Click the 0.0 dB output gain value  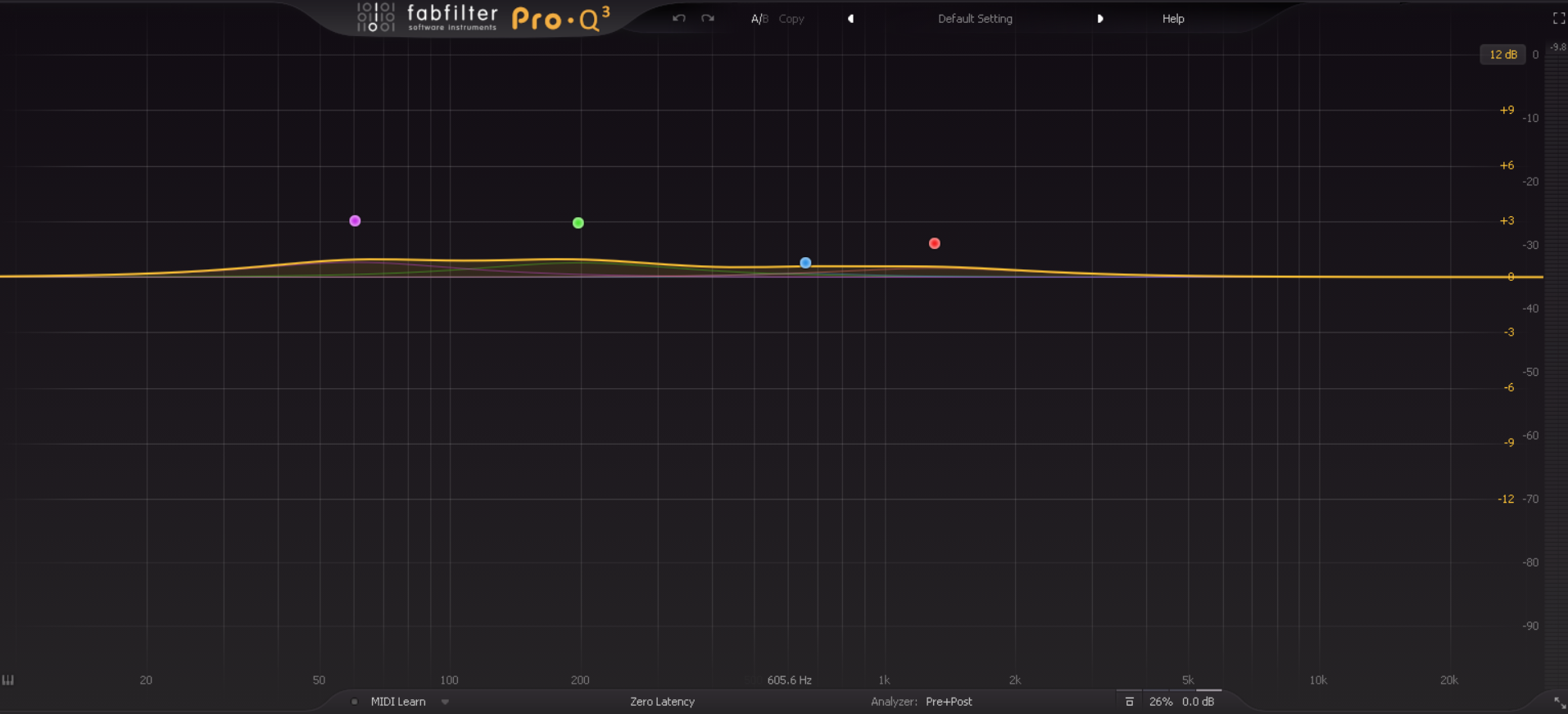click(x=1198, y=702)
